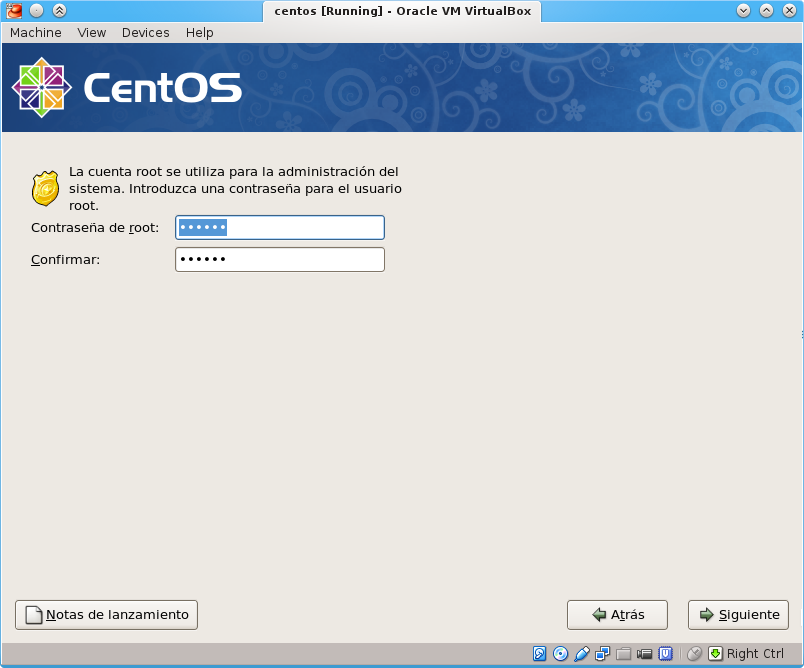Screen dimensions: 804x668
Task: Click the network adapters status icon
Action: pos(602,654)
